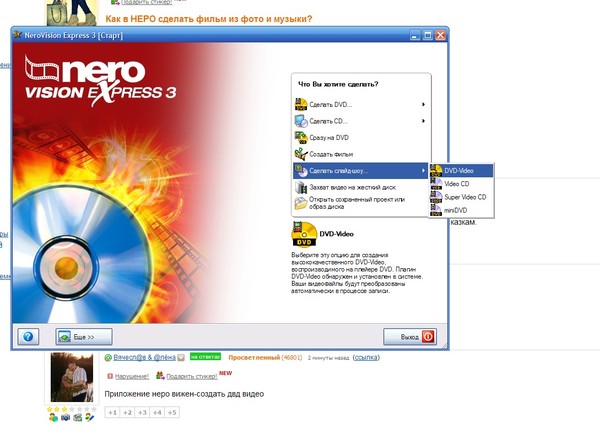
Task: Click the camera photos icon under the avatar
Action: pyautogui.click(x=65, y=418)
